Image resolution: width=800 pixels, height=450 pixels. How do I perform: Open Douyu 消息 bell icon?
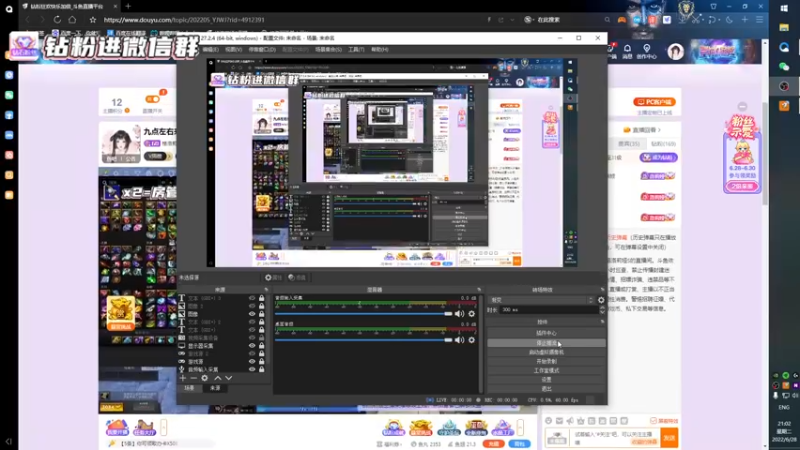coord(627,51)
